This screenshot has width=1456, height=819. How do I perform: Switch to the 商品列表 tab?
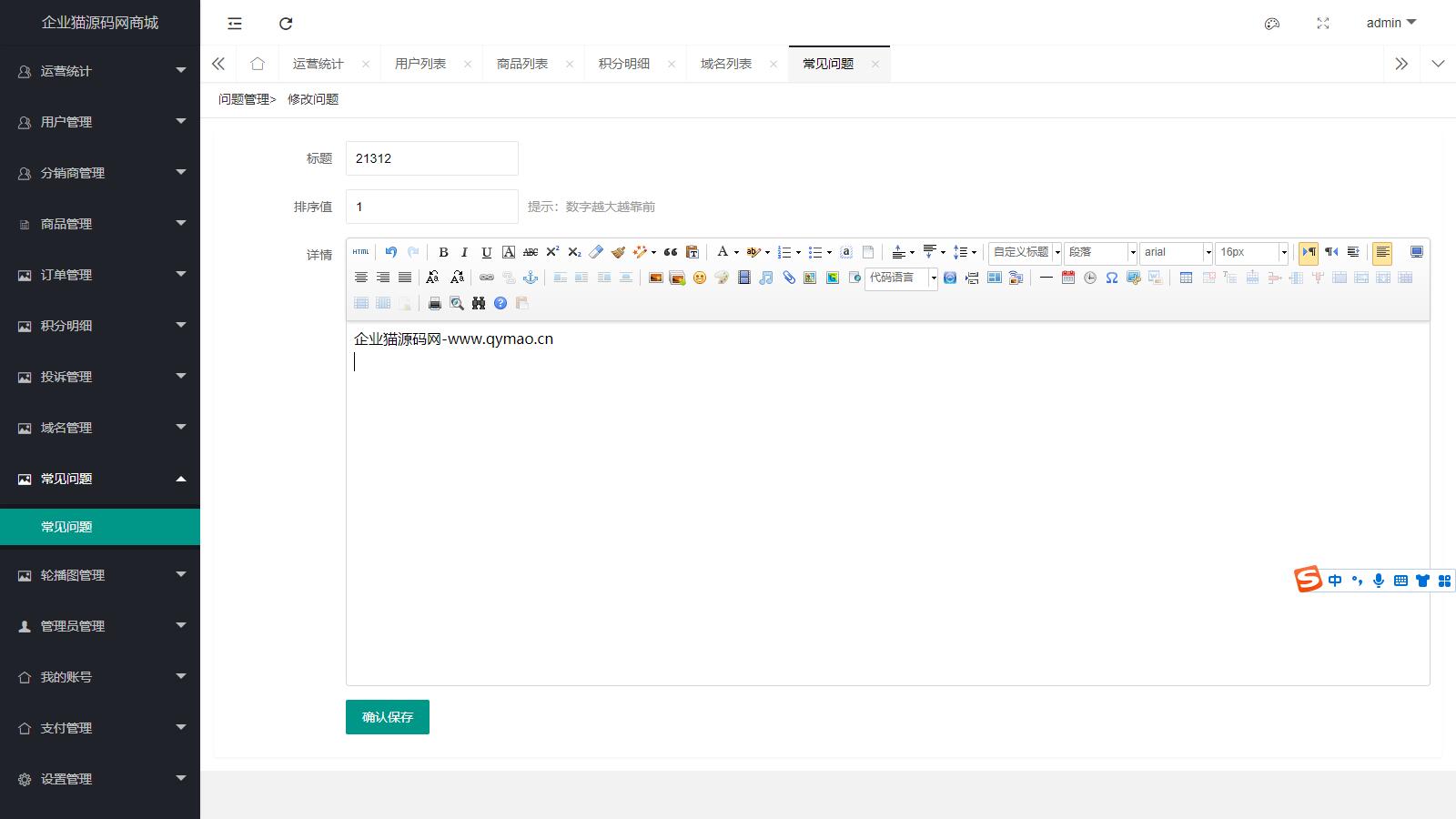(x=522, y=64)
